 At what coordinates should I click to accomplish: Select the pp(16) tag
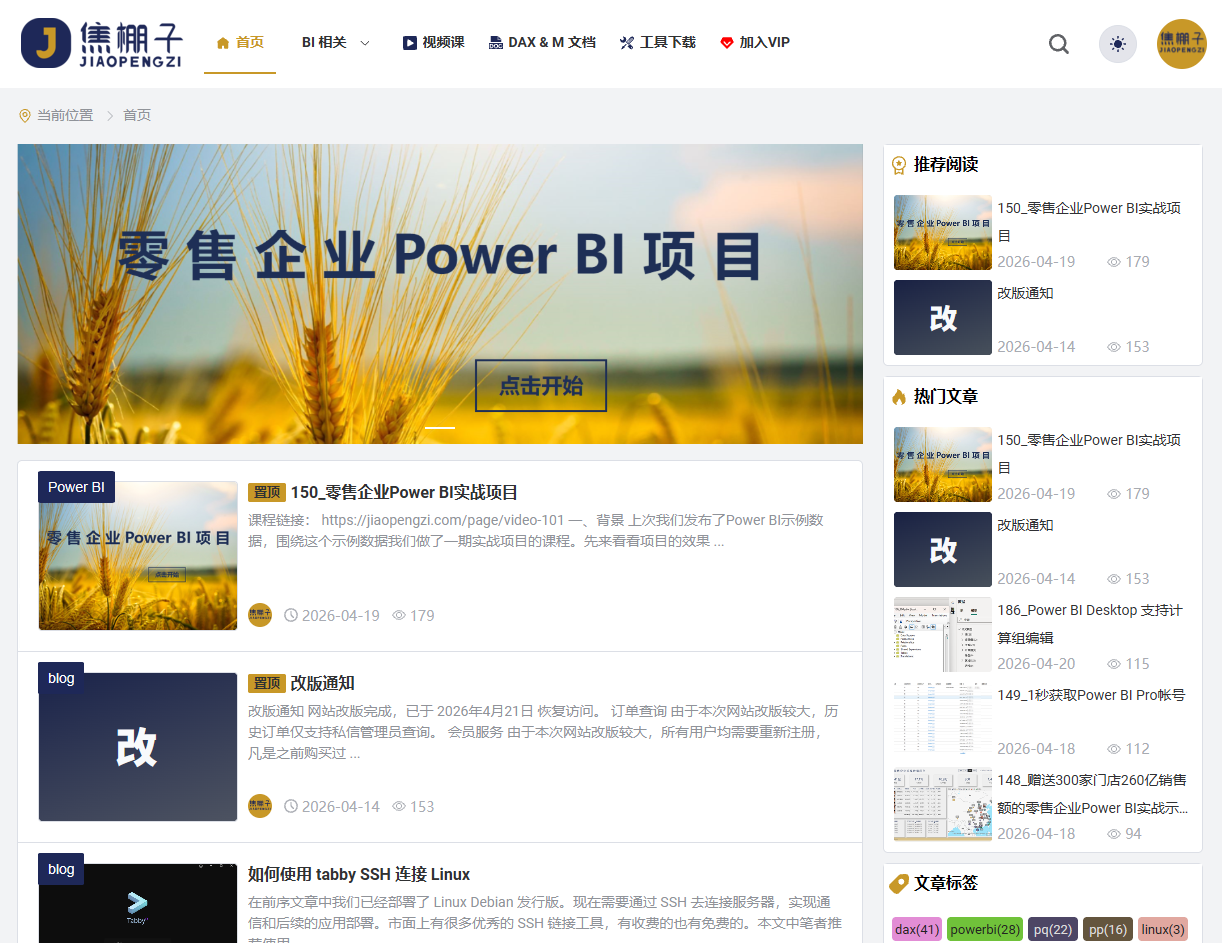(x=1108, y=930)
